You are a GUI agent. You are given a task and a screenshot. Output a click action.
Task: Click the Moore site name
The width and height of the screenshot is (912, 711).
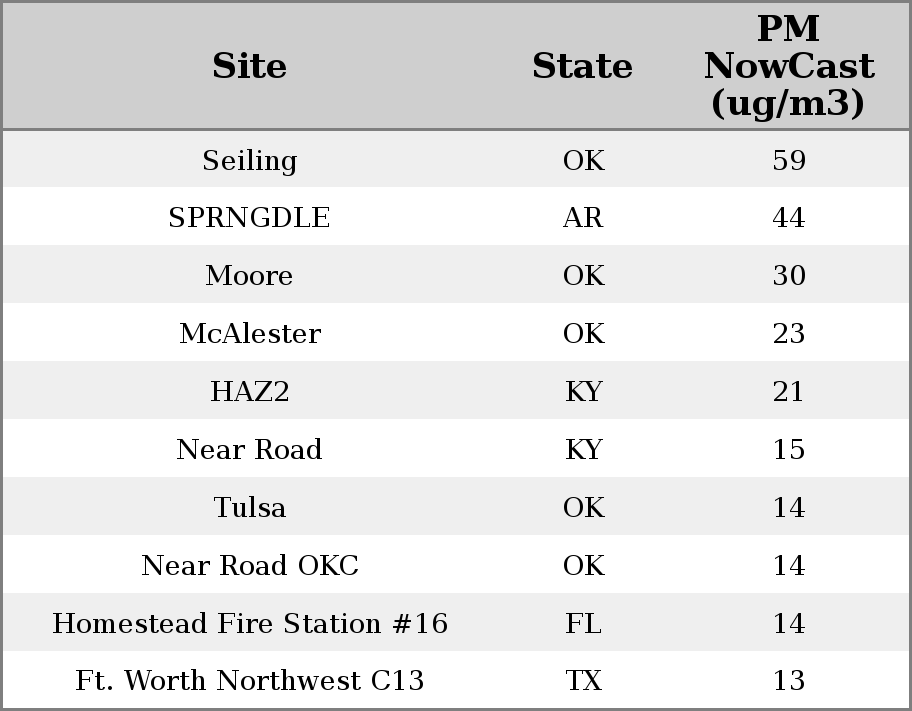click(x=249, y=276)
